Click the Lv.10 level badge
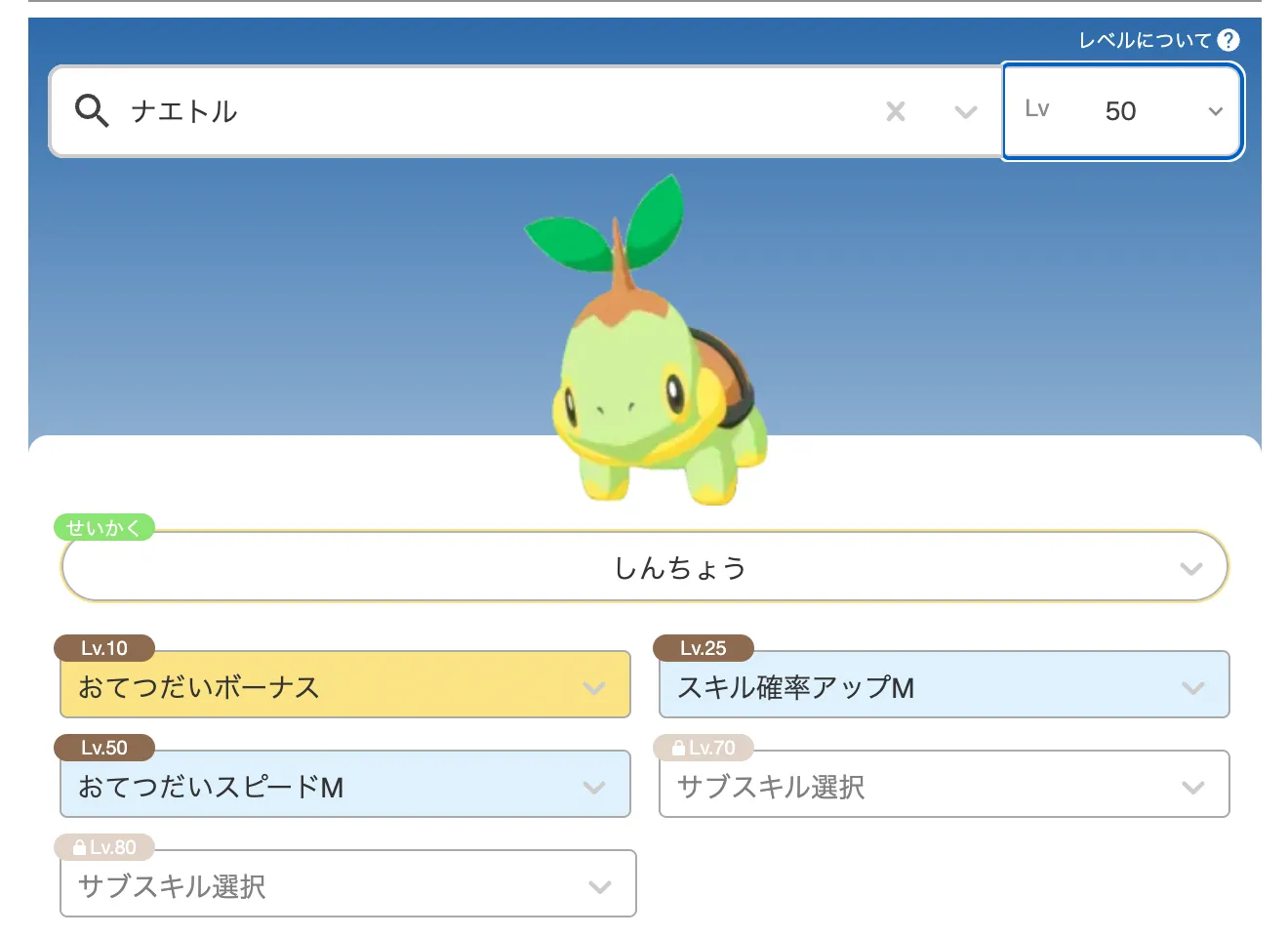The height and width of the screenshot is (937, 1288). tap(104, 648)
